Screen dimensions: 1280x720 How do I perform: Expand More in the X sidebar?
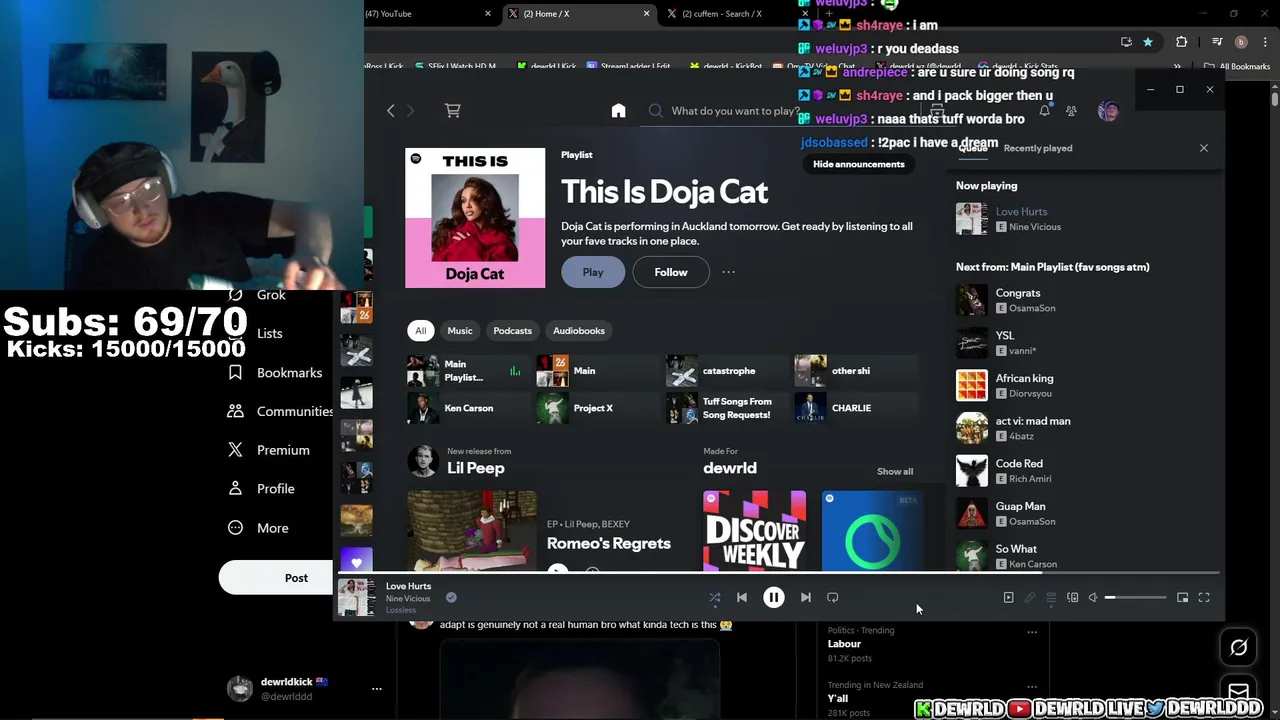click(258, 528)
